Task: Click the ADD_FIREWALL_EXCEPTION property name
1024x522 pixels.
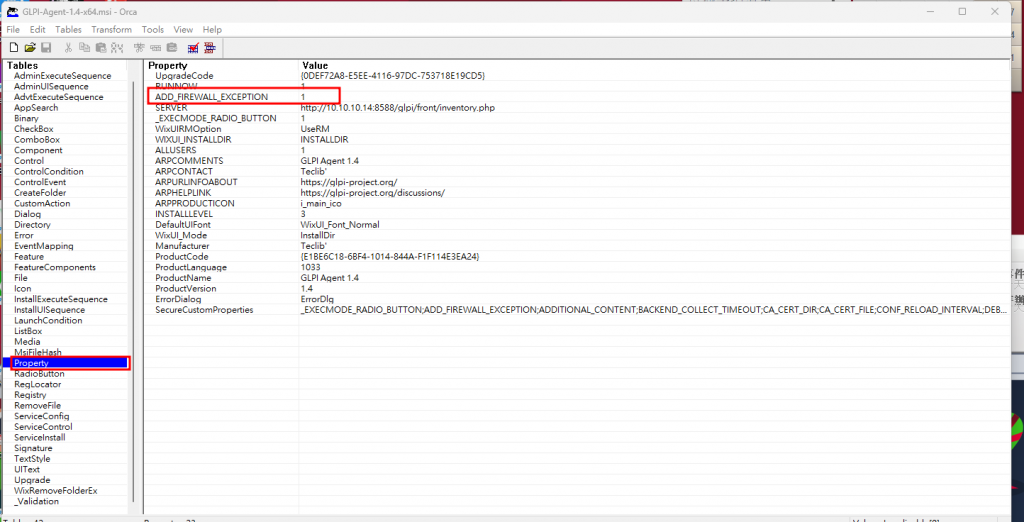Action: [212, 97]
